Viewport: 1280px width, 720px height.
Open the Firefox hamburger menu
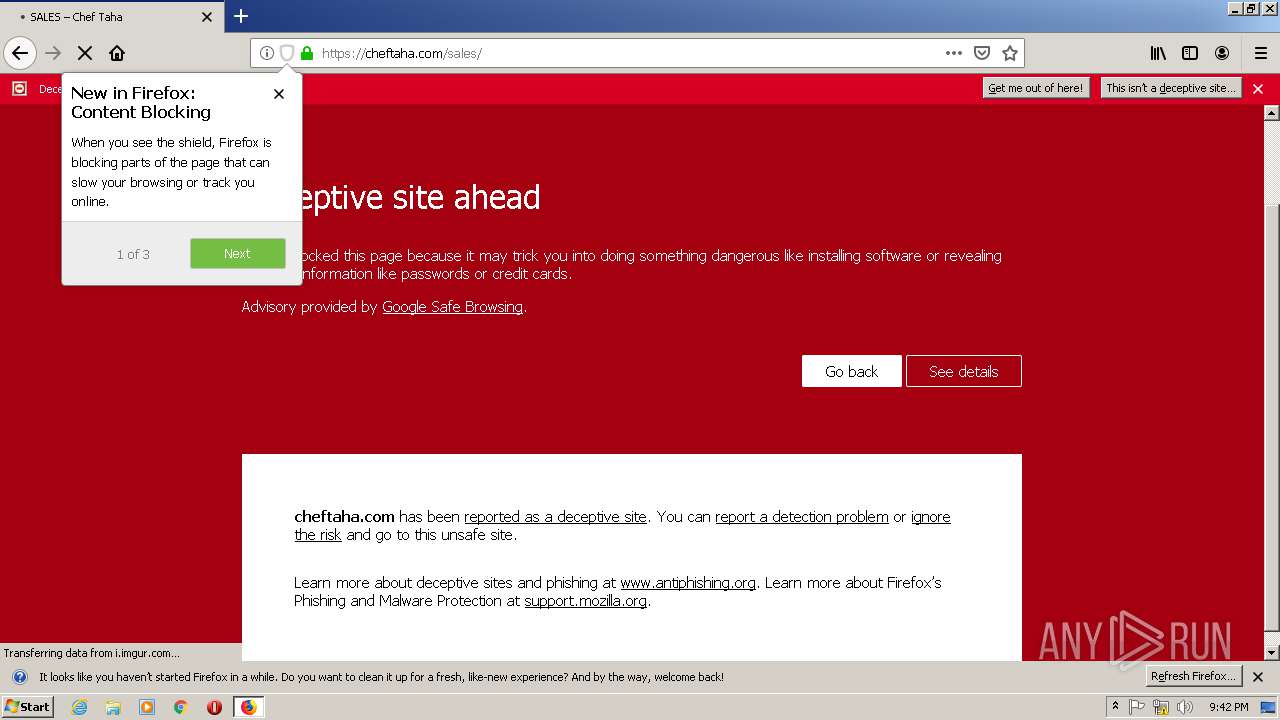click(1261, 53)
